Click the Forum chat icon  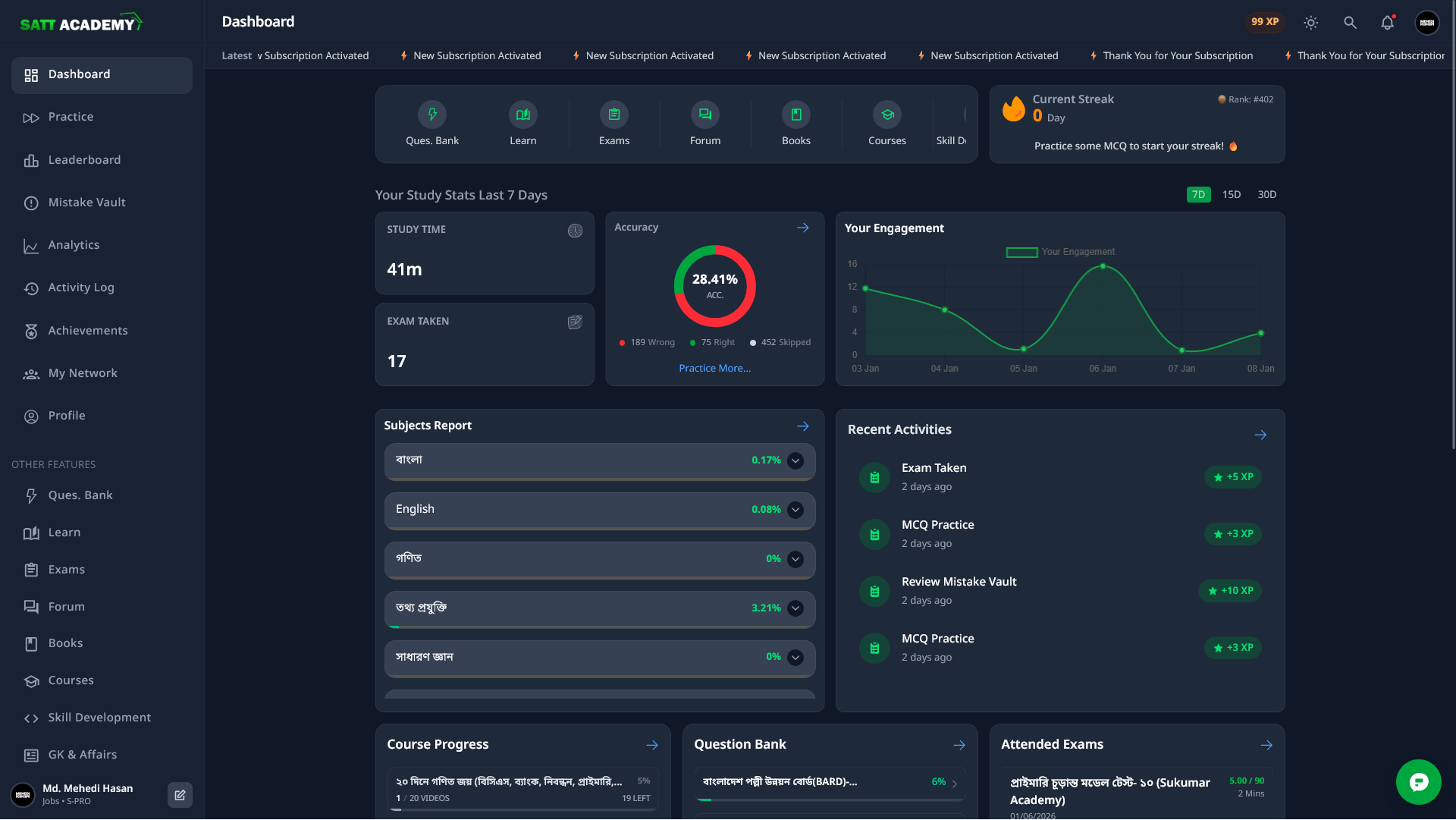[705, 115]
